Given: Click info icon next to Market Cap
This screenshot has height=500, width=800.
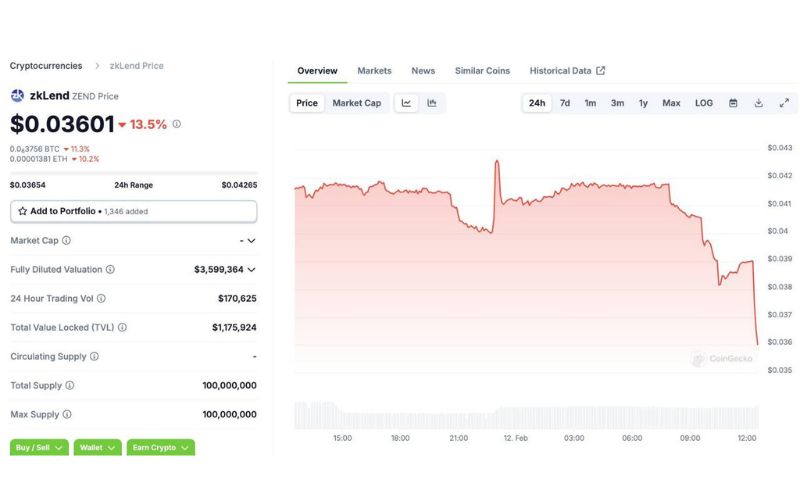Looking at the screenshot, I should [66, 241].
